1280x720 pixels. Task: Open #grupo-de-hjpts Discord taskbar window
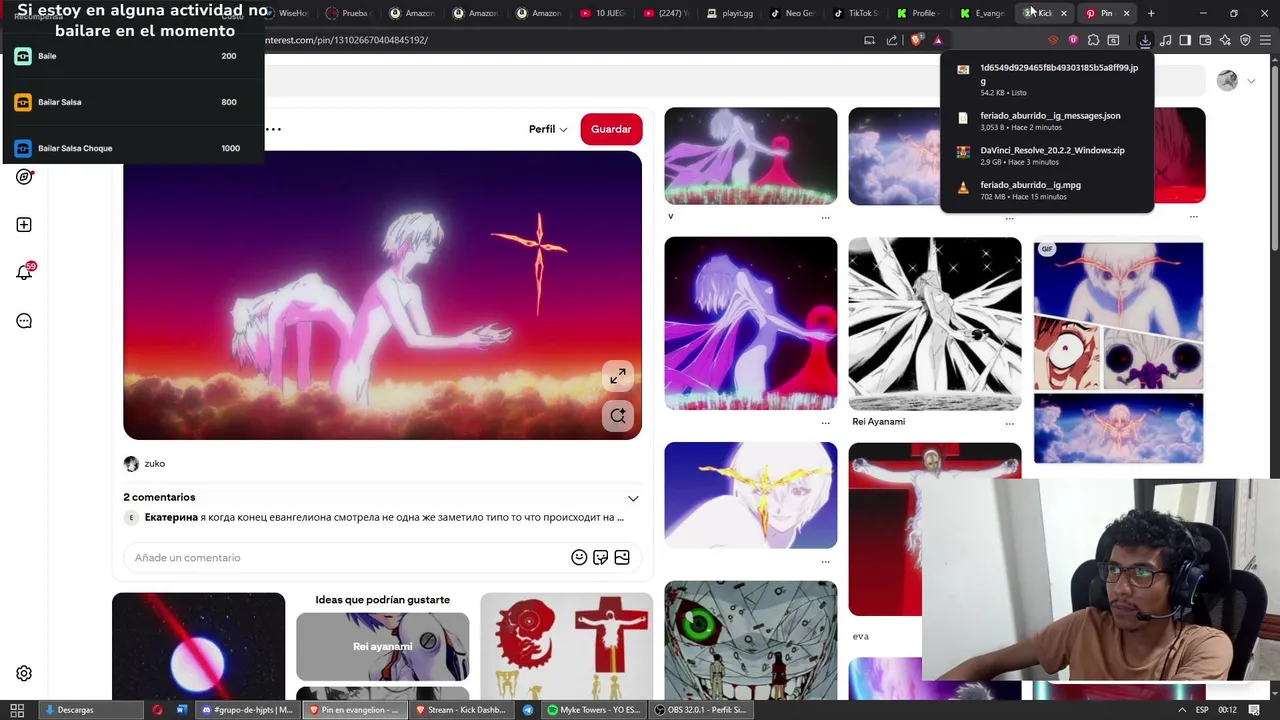(x=247, y=710)
